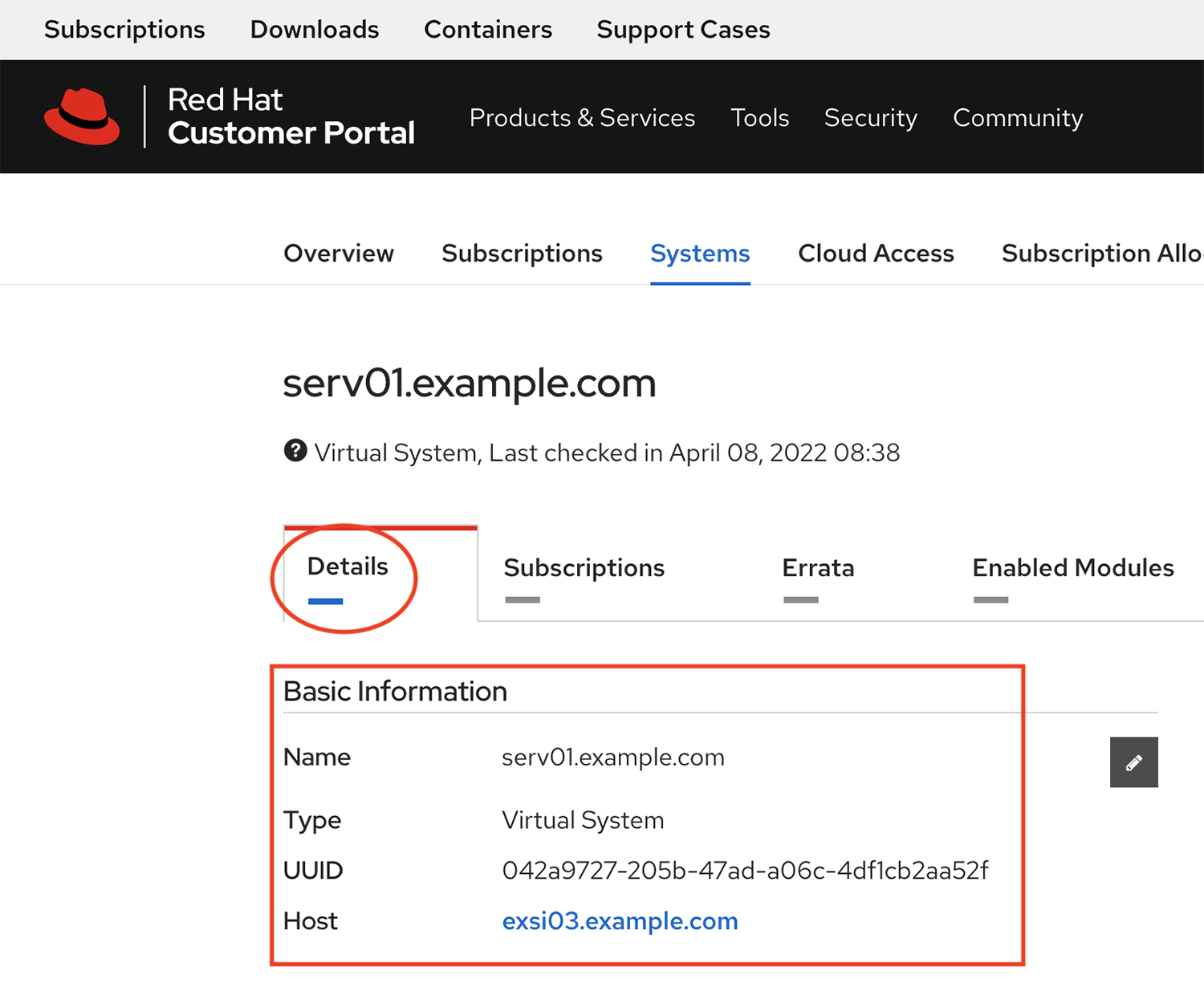Follow the exsi03.example.com host link

[620, 920]
